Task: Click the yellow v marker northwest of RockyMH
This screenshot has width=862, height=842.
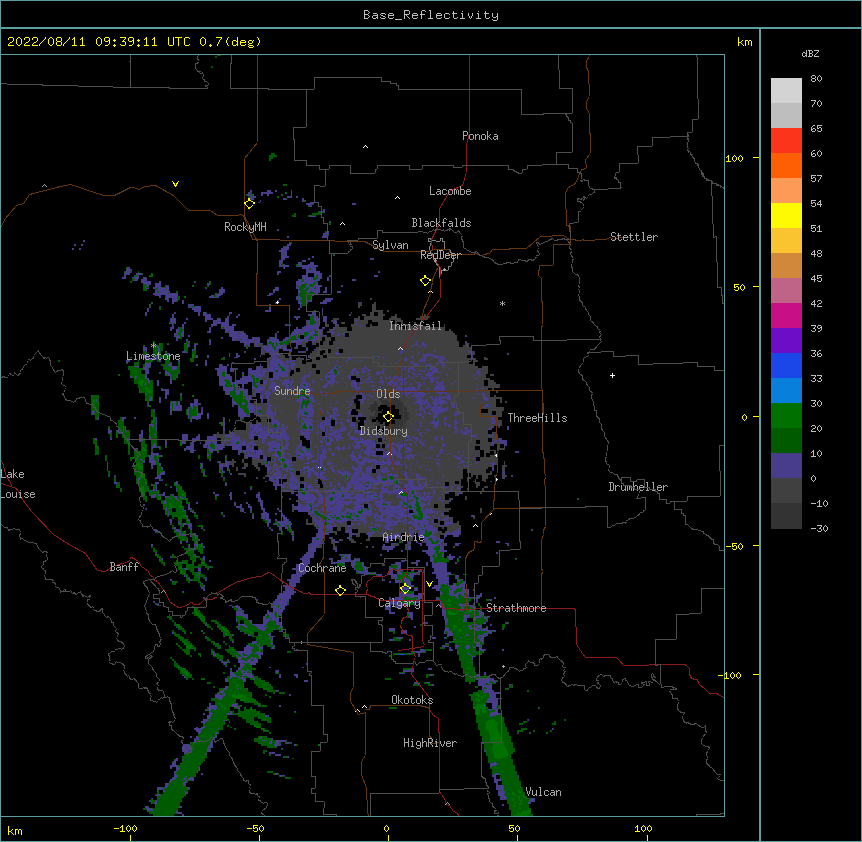Action: [x=175, y=184]
